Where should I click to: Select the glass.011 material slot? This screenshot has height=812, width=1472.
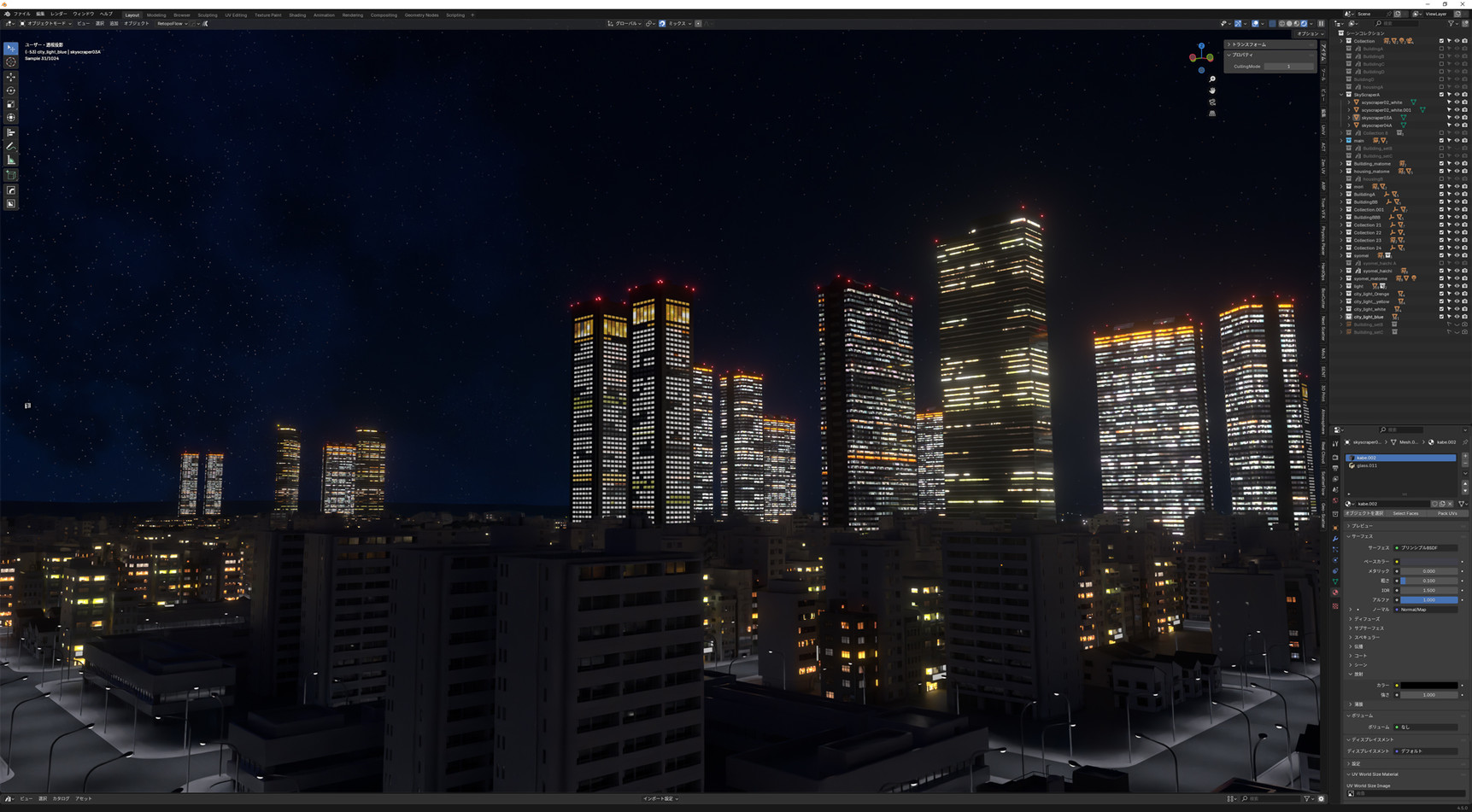[1367, 465]
